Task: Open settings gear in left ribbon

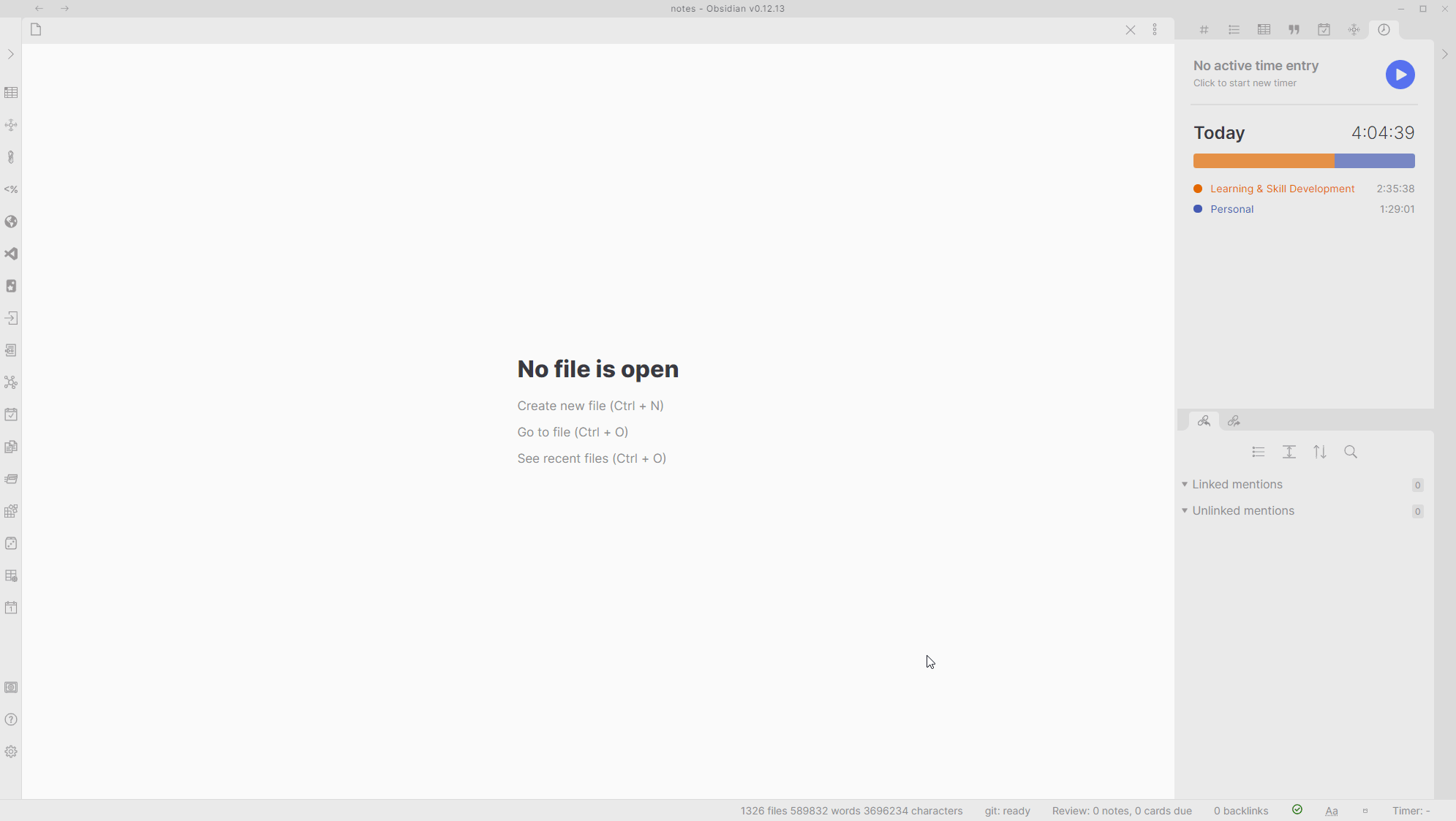Action: 11,752
